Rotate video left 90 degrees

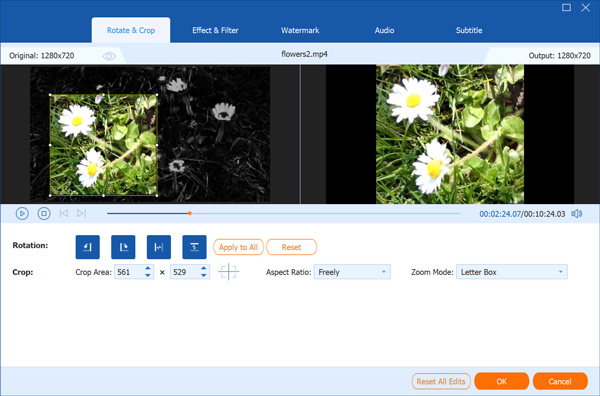[x=88, y=247]
